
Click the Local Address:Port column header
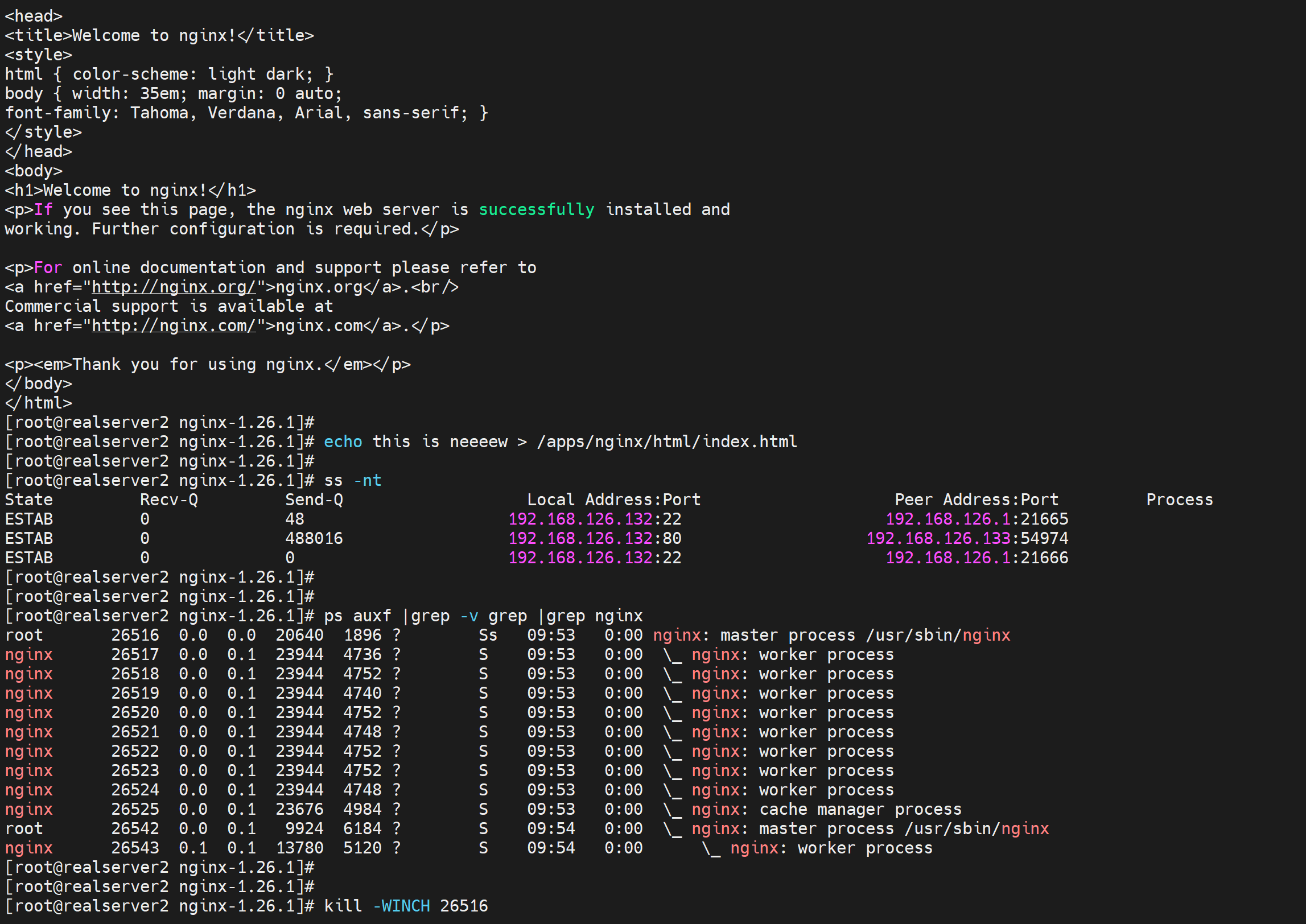pyautogui.click(x=613, y=500)
